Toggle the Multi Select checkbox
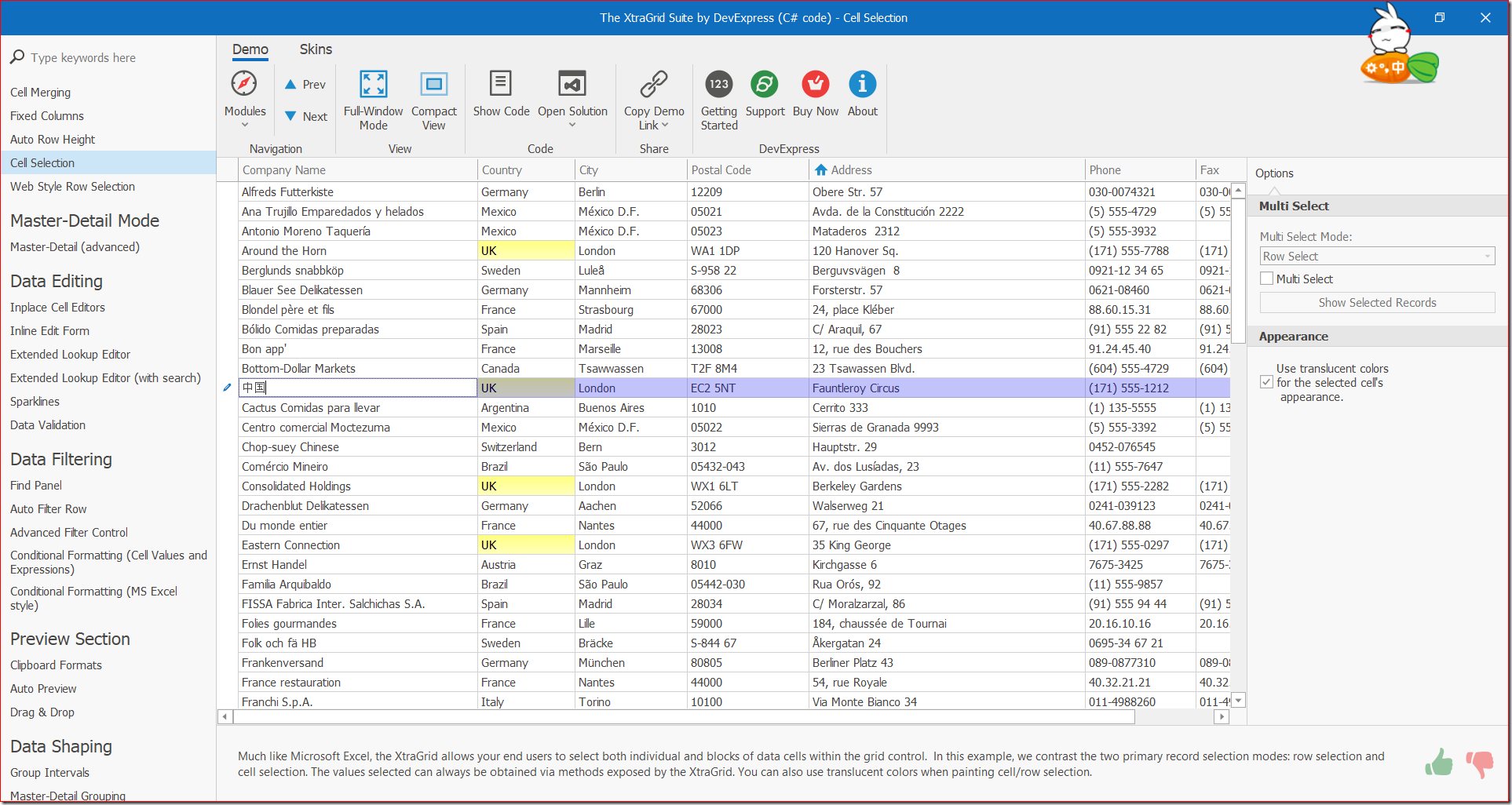Viewport: 1512px width, 805px height. click(1266, 279)
